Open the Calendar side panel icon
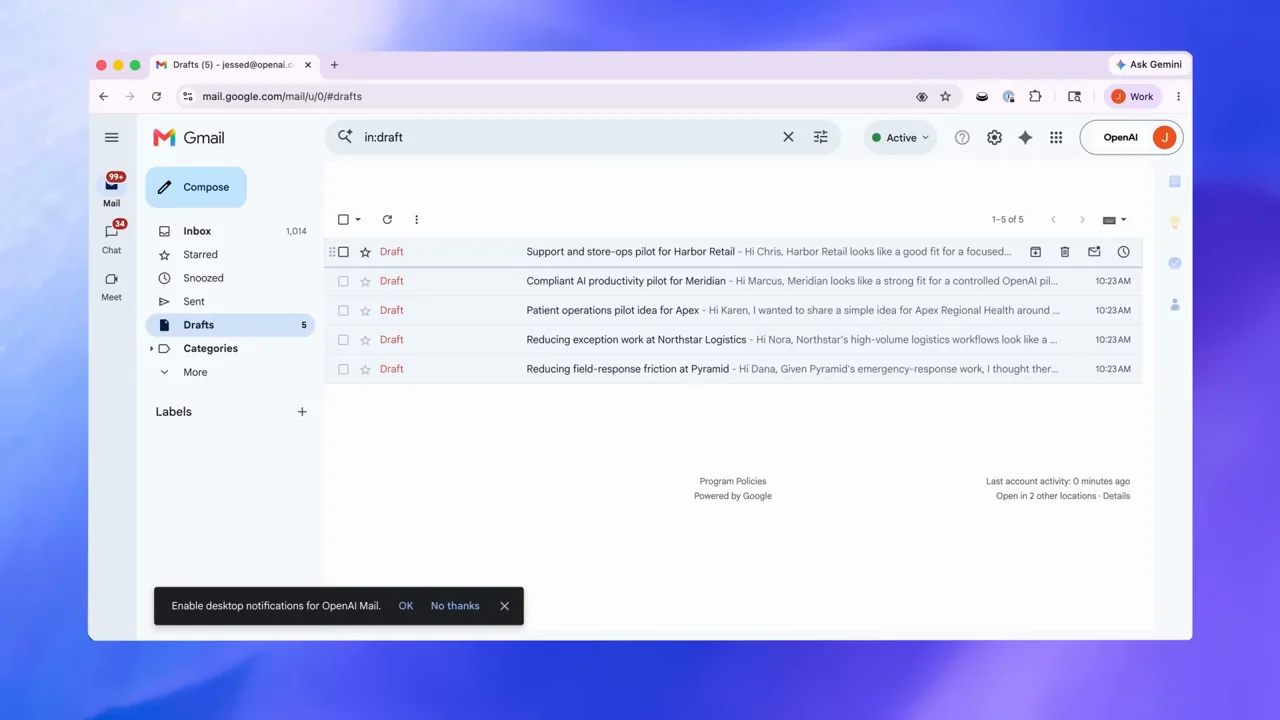 pos(1175,181)
